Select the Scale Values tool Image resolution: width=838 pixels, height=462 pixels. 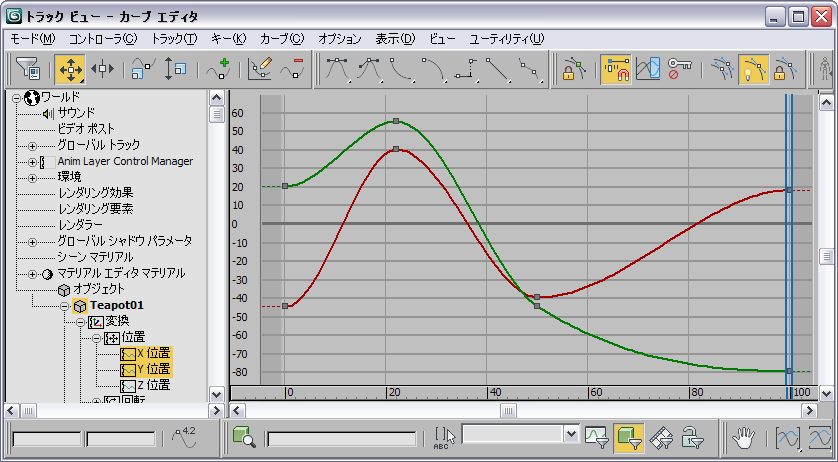tap(175, 70)
